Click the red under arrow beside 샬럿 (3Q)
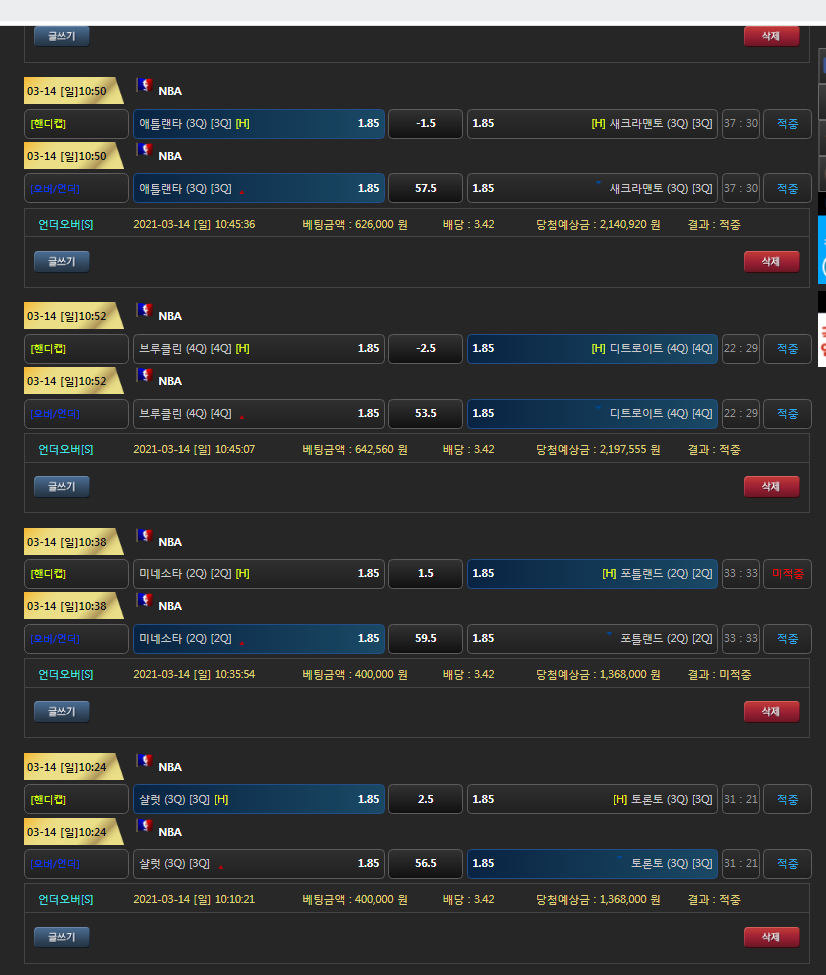The width and height of the screenshot is (826, 975). point(220,867)
